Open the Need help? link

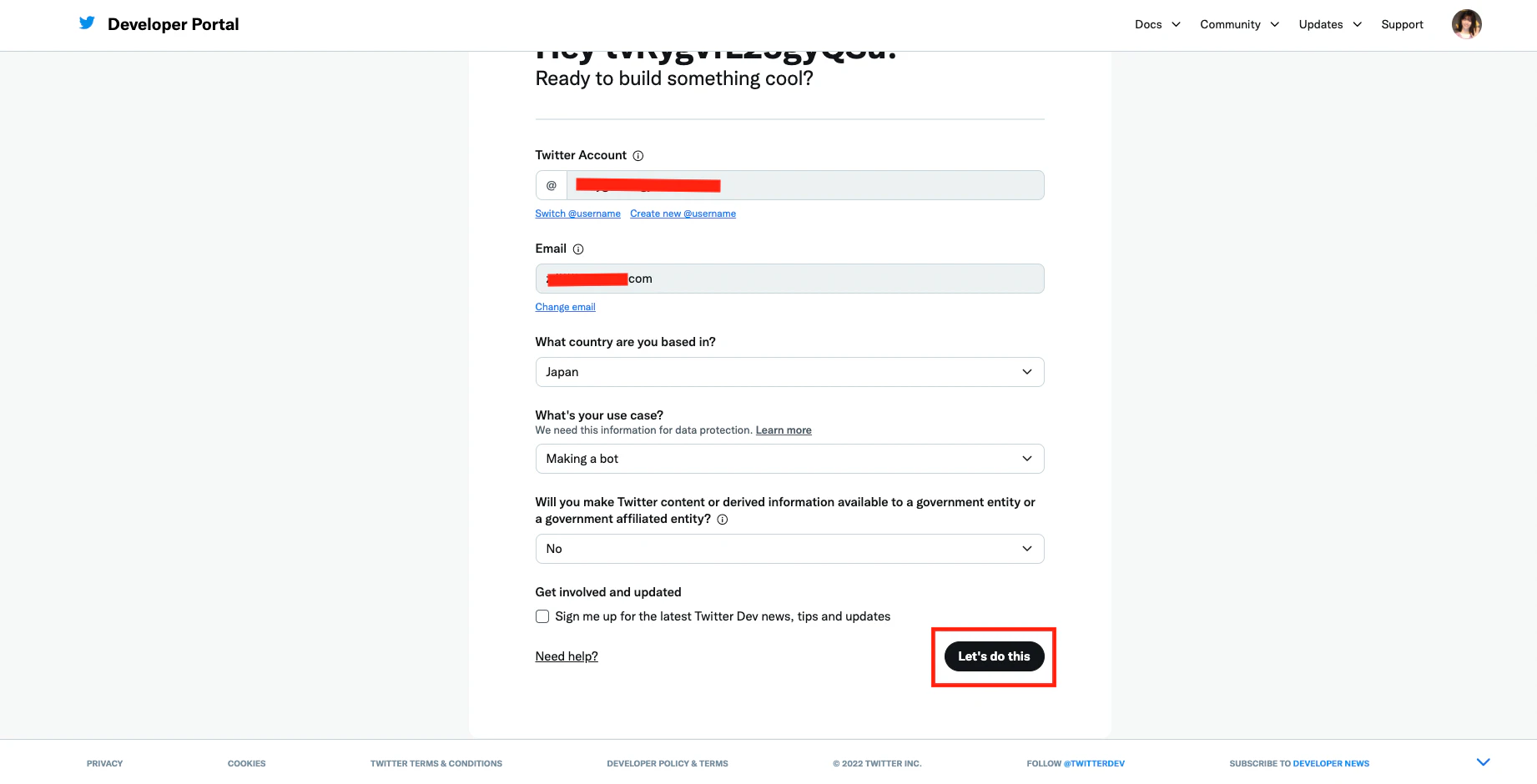567,656
